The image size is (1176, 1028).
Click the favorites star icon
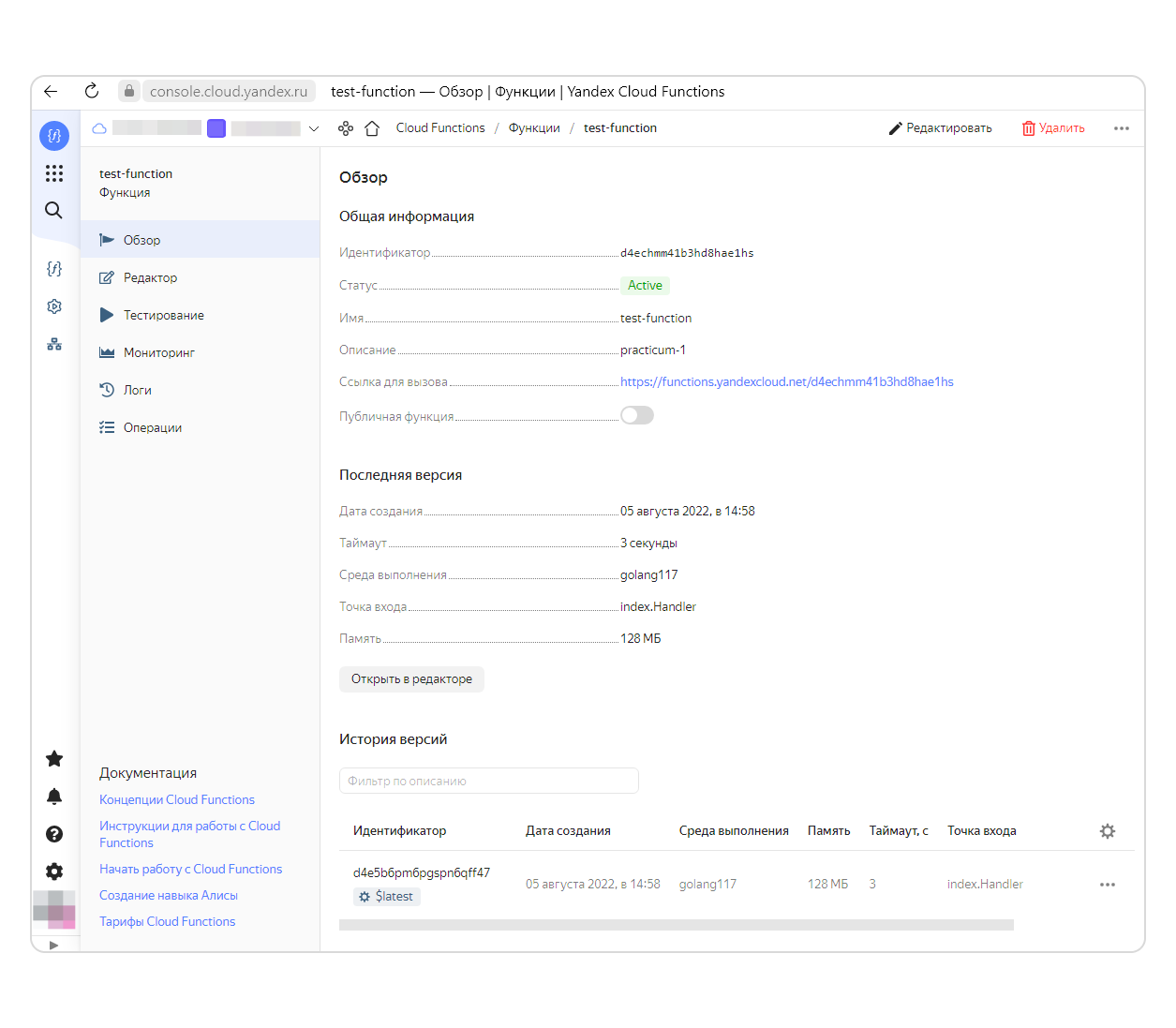54,759
